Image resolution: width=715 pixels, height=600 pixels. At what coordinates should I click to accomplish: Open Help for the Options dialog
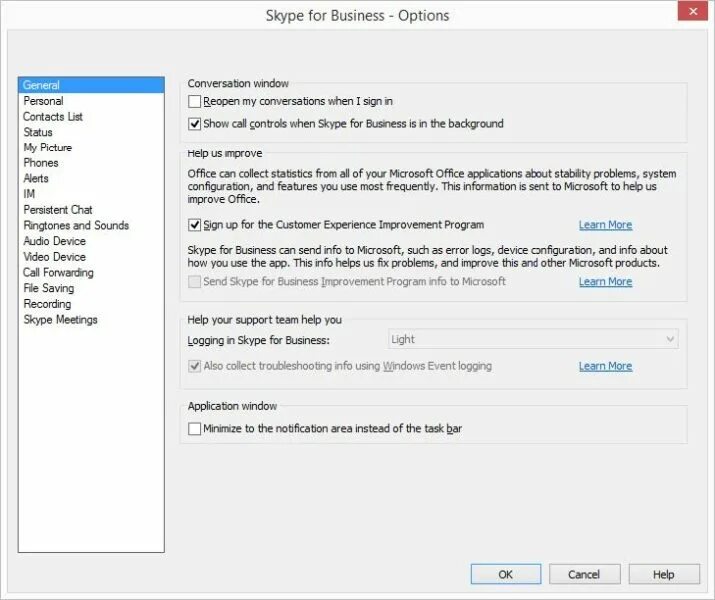click(x=664, y=574)
